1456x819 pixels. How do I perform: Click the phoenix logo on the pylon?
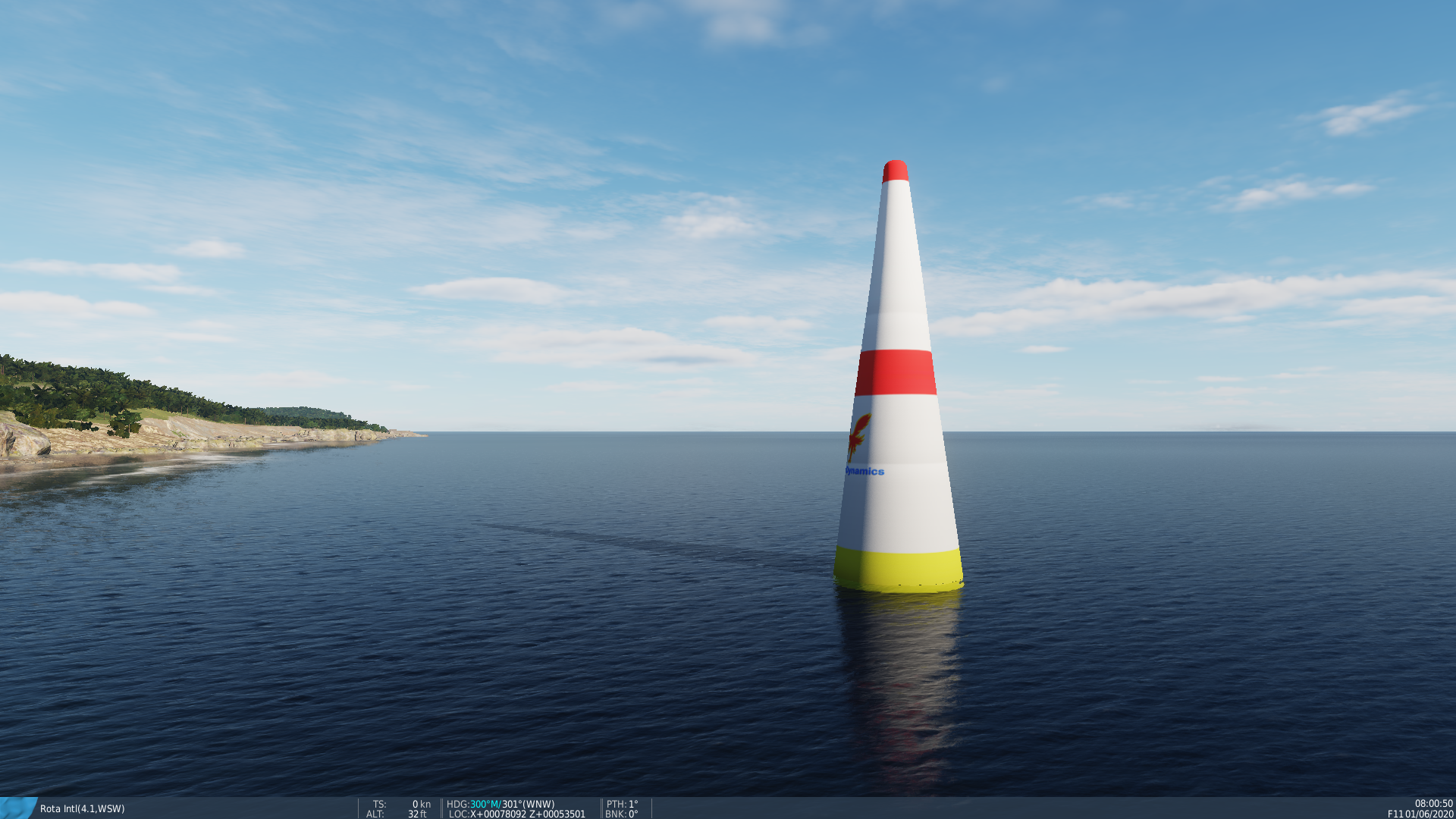coord(858,436)
